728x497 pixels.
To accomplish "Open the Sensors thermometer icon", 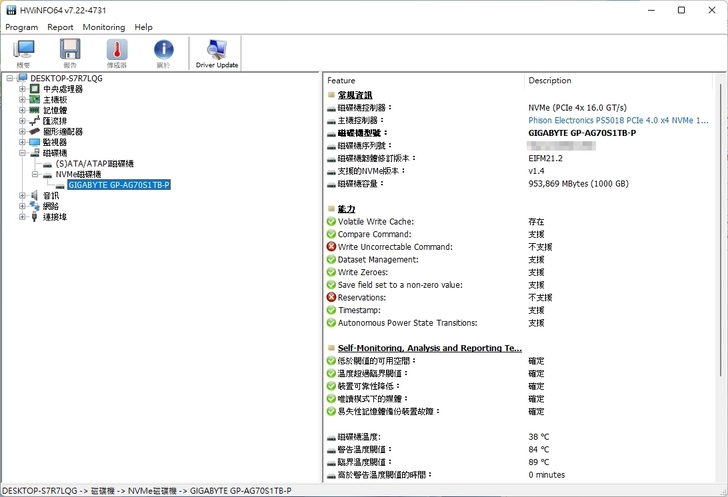I will point(117,53).
